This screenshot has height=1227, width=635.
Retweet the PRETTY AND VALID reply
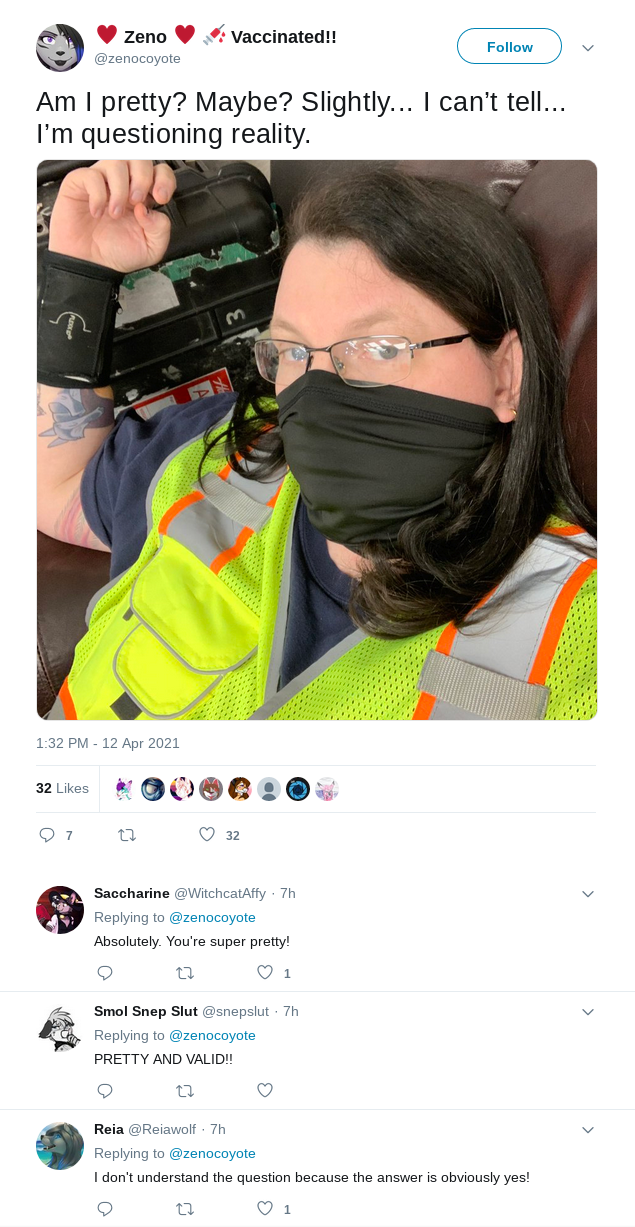[185, 1090]
